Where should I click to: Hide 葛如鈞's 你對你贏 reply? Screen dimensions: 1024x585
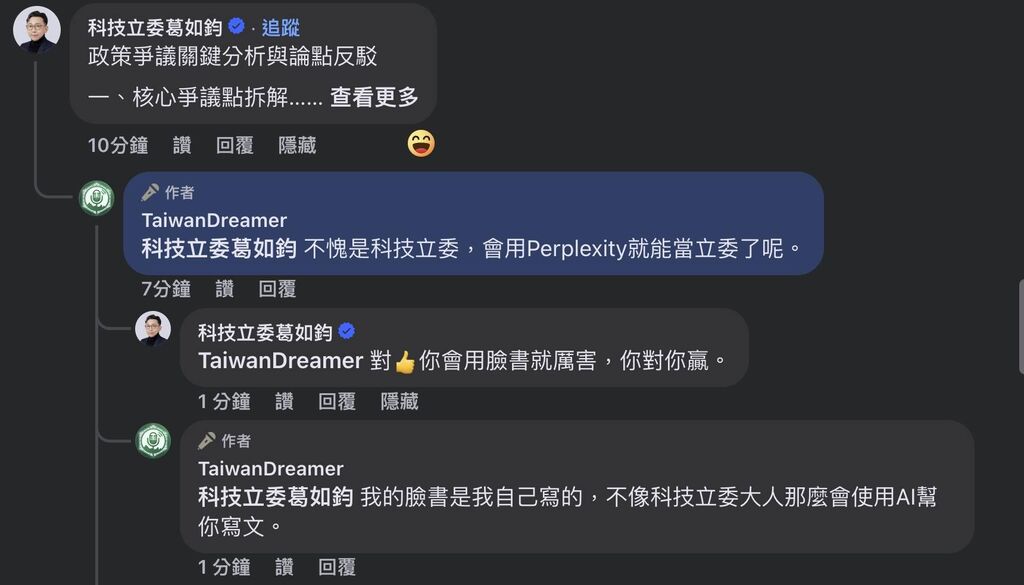coord(400,401)
